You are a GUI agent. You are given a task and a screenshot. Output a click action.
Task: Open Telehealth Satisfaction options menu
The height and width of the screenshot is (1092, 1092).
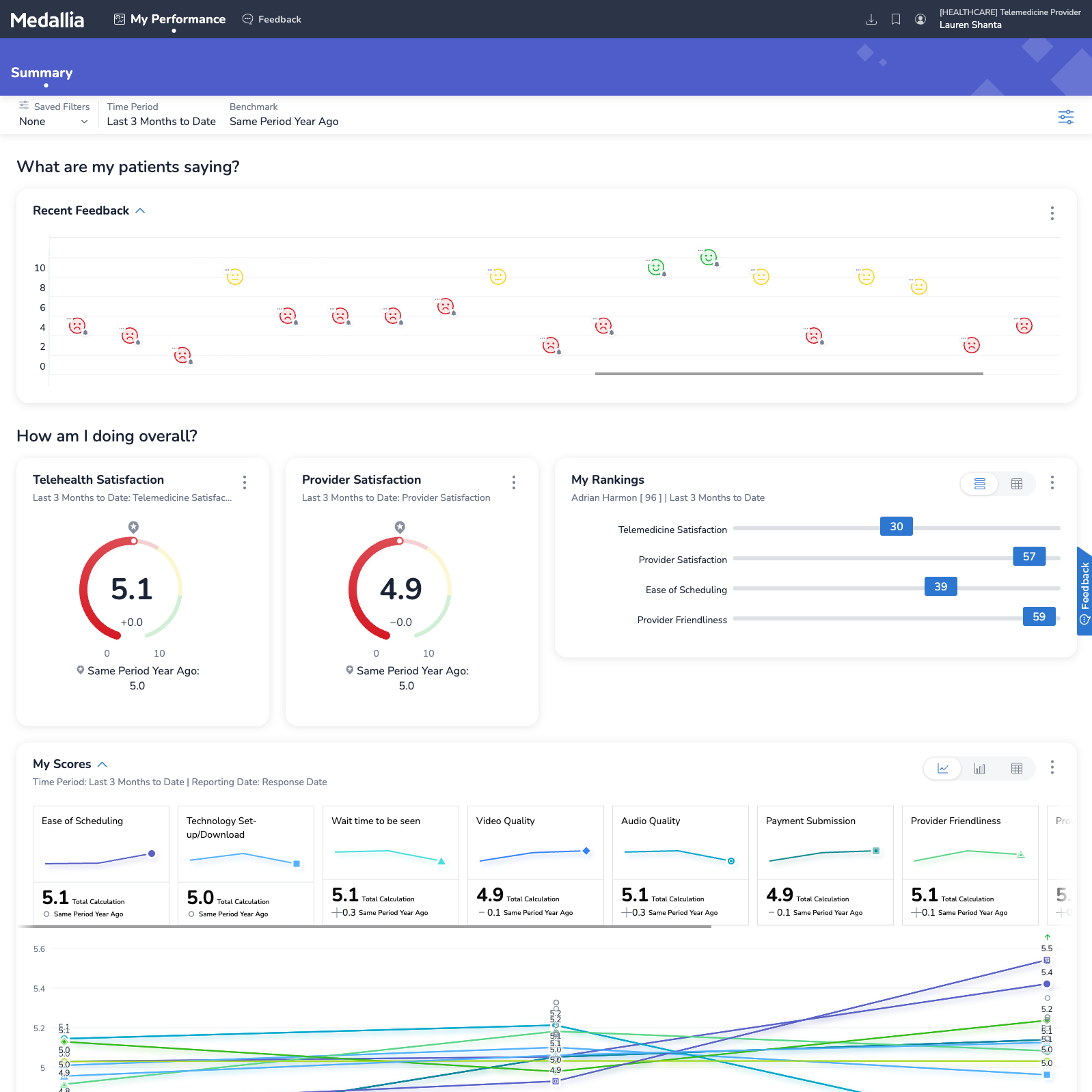245,482
